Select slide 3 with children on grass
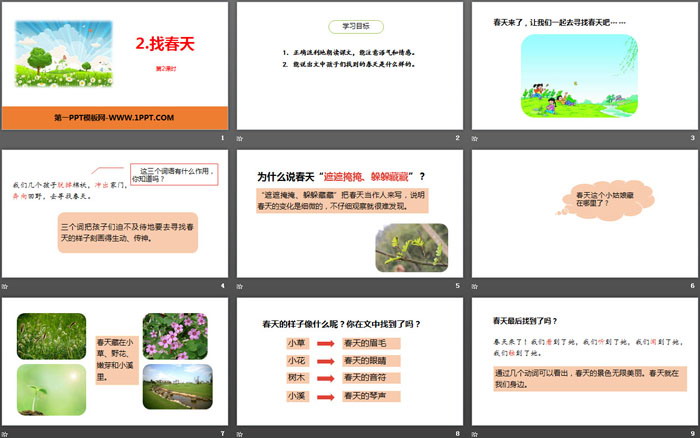Viewport: 700px width, 438px height. [585, 66]
